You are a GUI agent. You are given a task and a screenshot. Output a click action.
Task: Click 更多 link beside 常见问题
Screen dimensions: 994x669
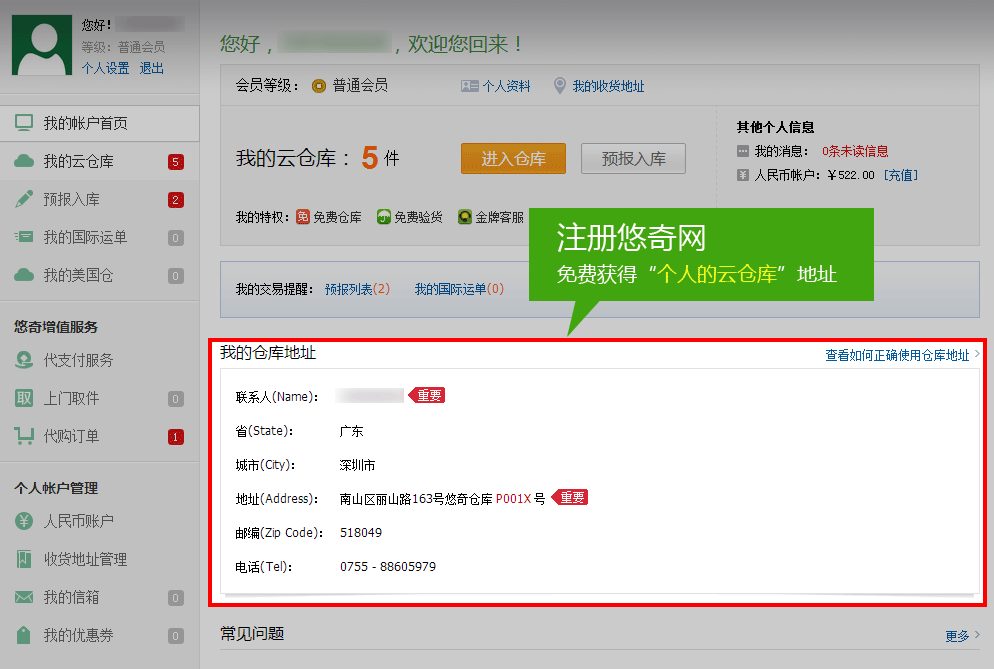pyautogui.click(x=957, y=635)
